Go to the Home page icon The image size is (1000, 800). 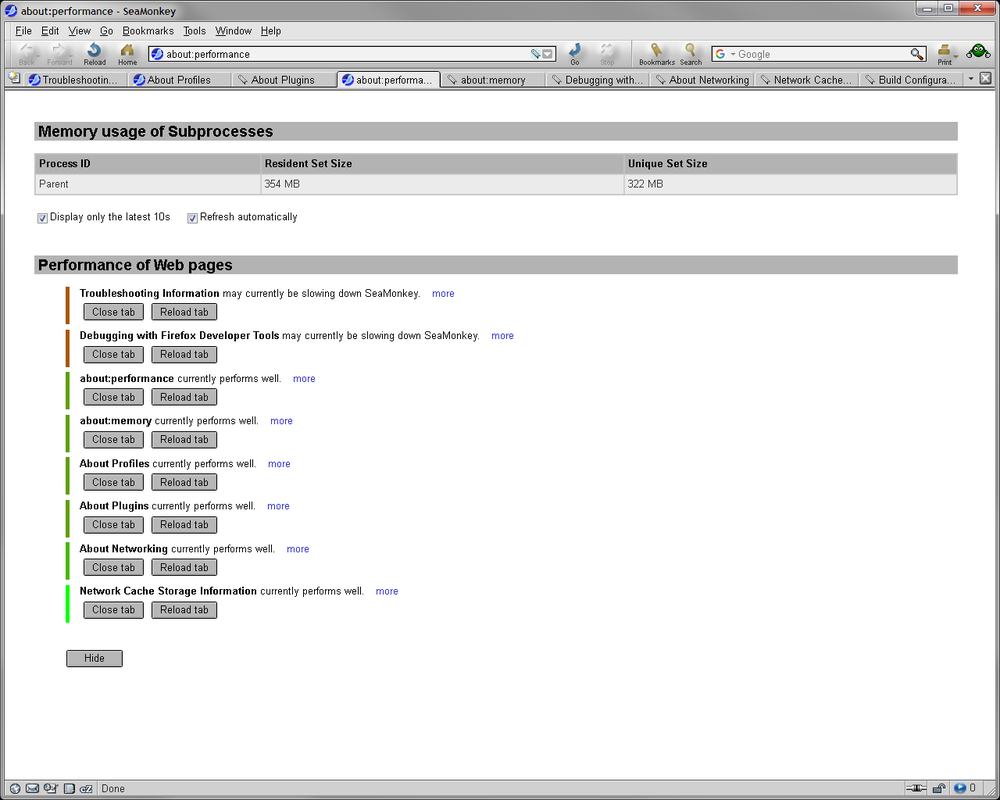click(128, 54)
